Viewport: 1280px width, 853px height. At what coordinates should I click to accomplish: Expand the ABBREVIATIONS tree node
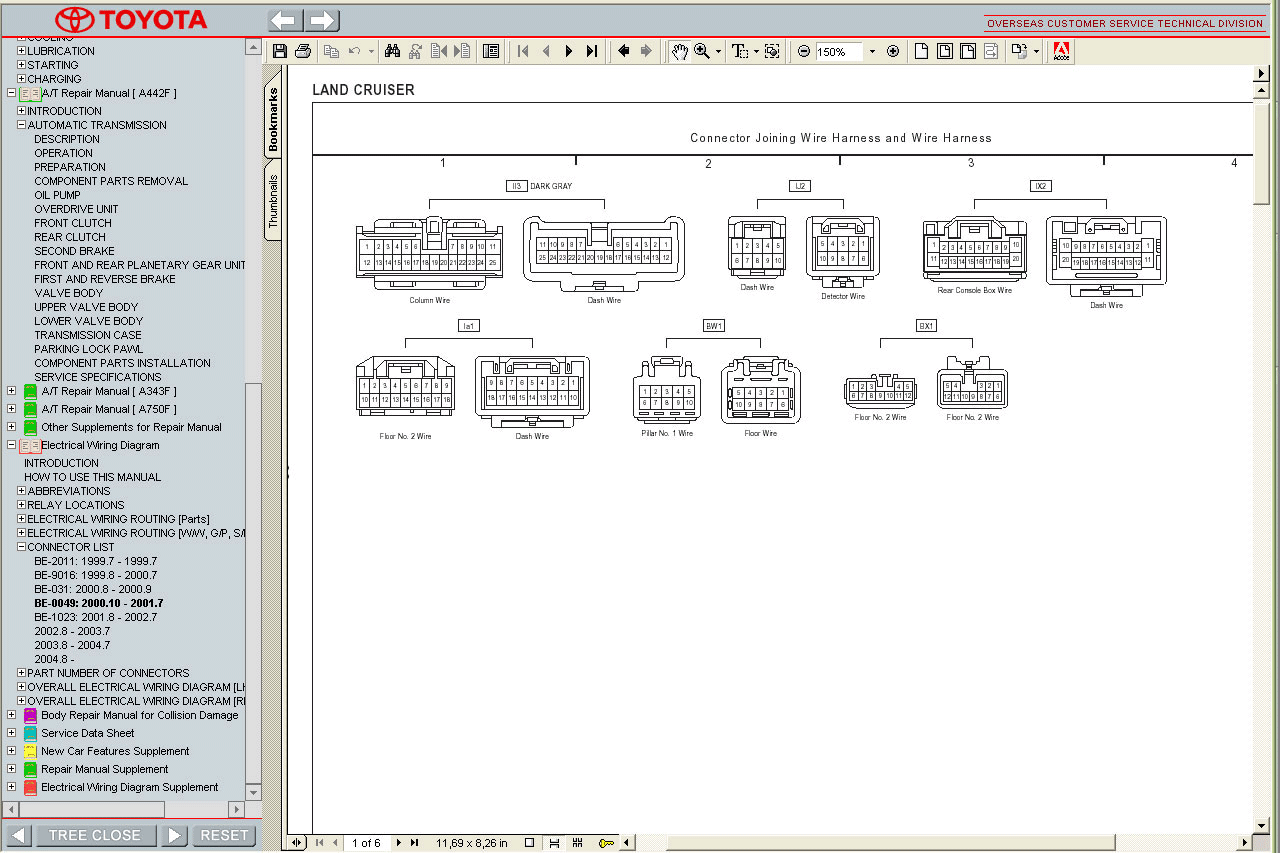point(21,491)
